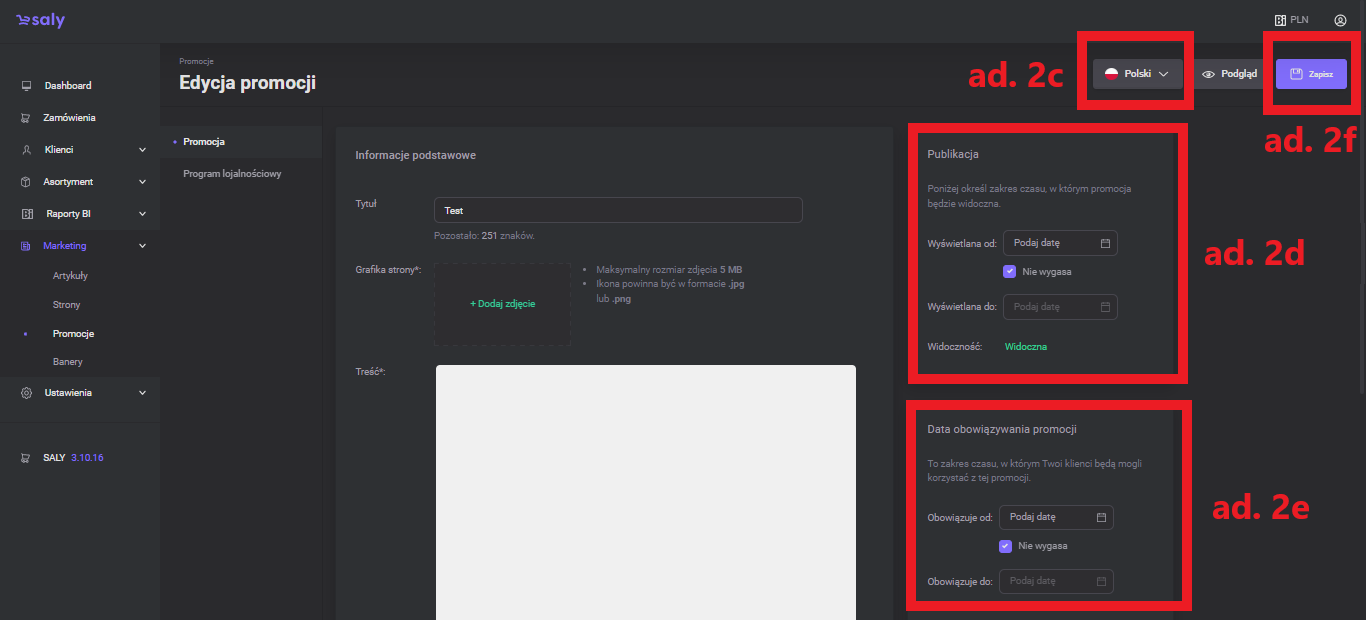The height and width of the screenshot is (620, 1366).
Task: Click the Tytuł input field
Action: 618,211
